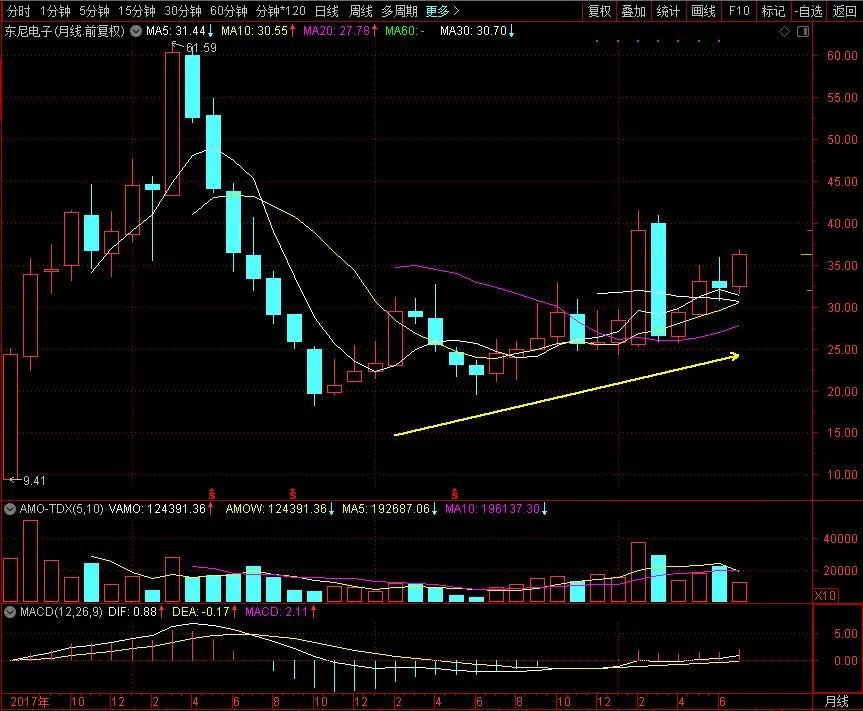Click the MACD: 2.11 value
This screenshot has width=863, height=711.
(281, 612)
